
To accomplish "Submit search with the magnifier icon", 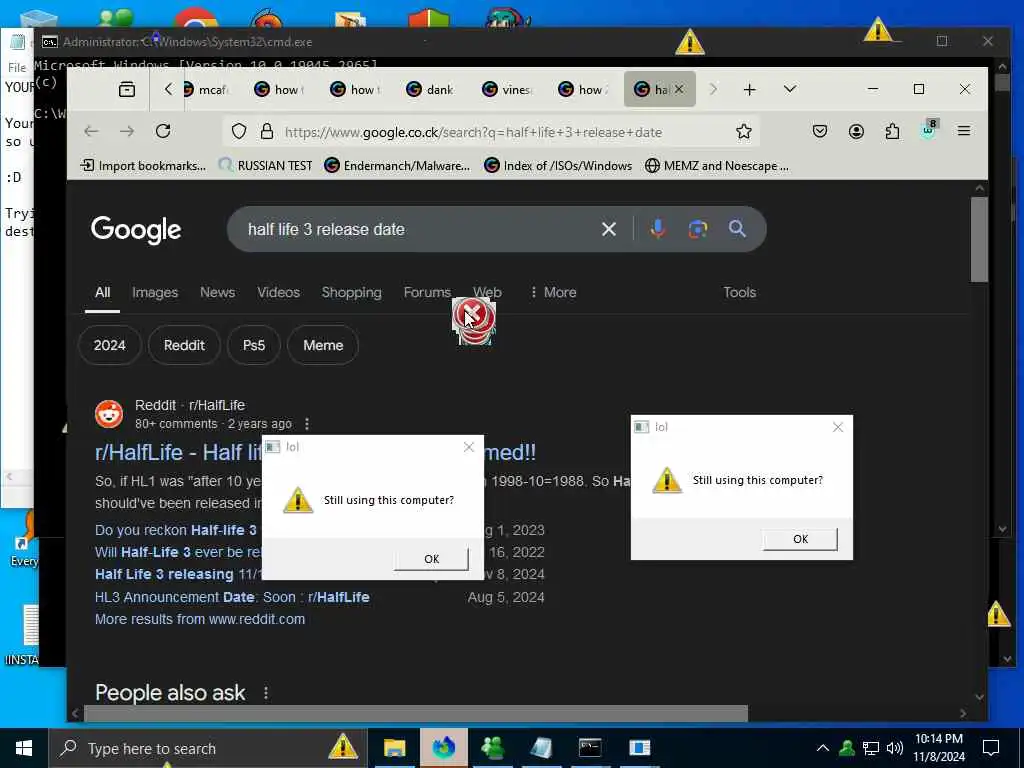I will [737, 229].
